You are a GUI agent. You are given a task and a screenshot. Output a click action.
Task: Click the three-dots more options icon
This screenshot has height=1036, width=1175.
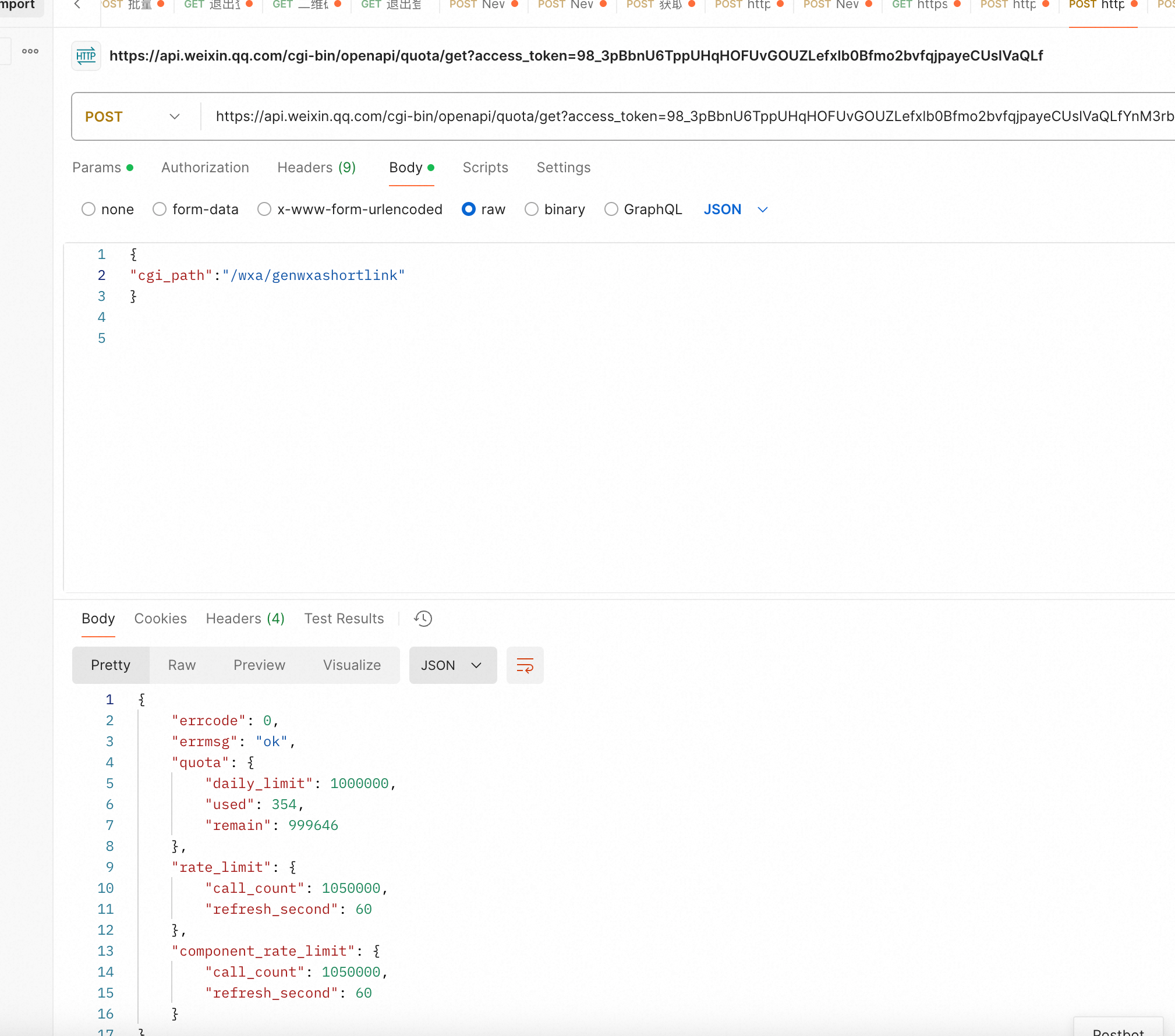click(30, 51)
